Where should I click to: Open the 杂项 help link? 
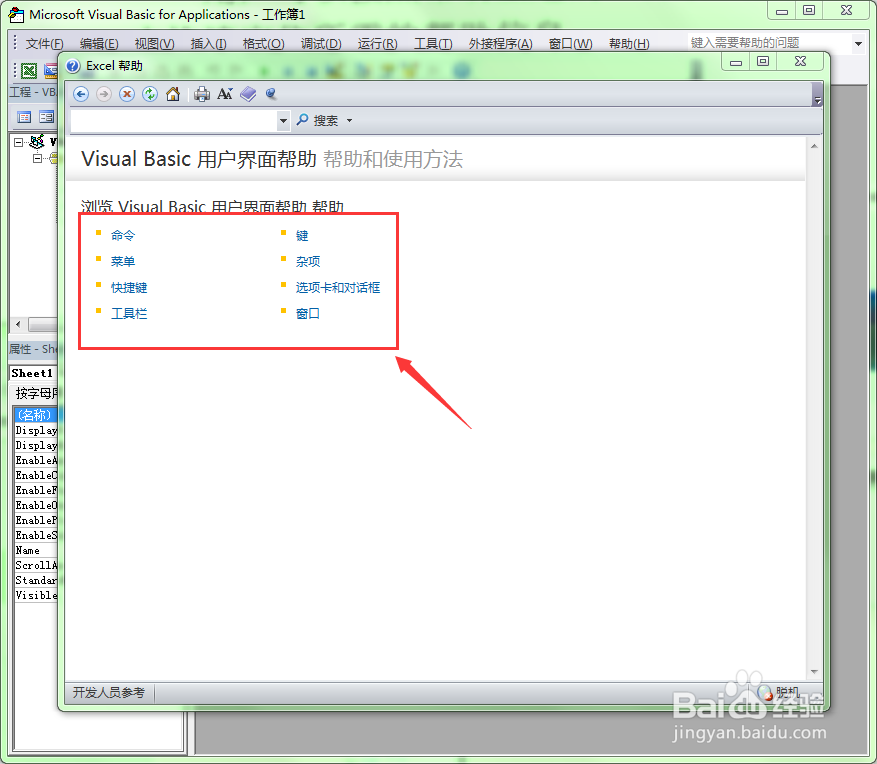point(308,261)
